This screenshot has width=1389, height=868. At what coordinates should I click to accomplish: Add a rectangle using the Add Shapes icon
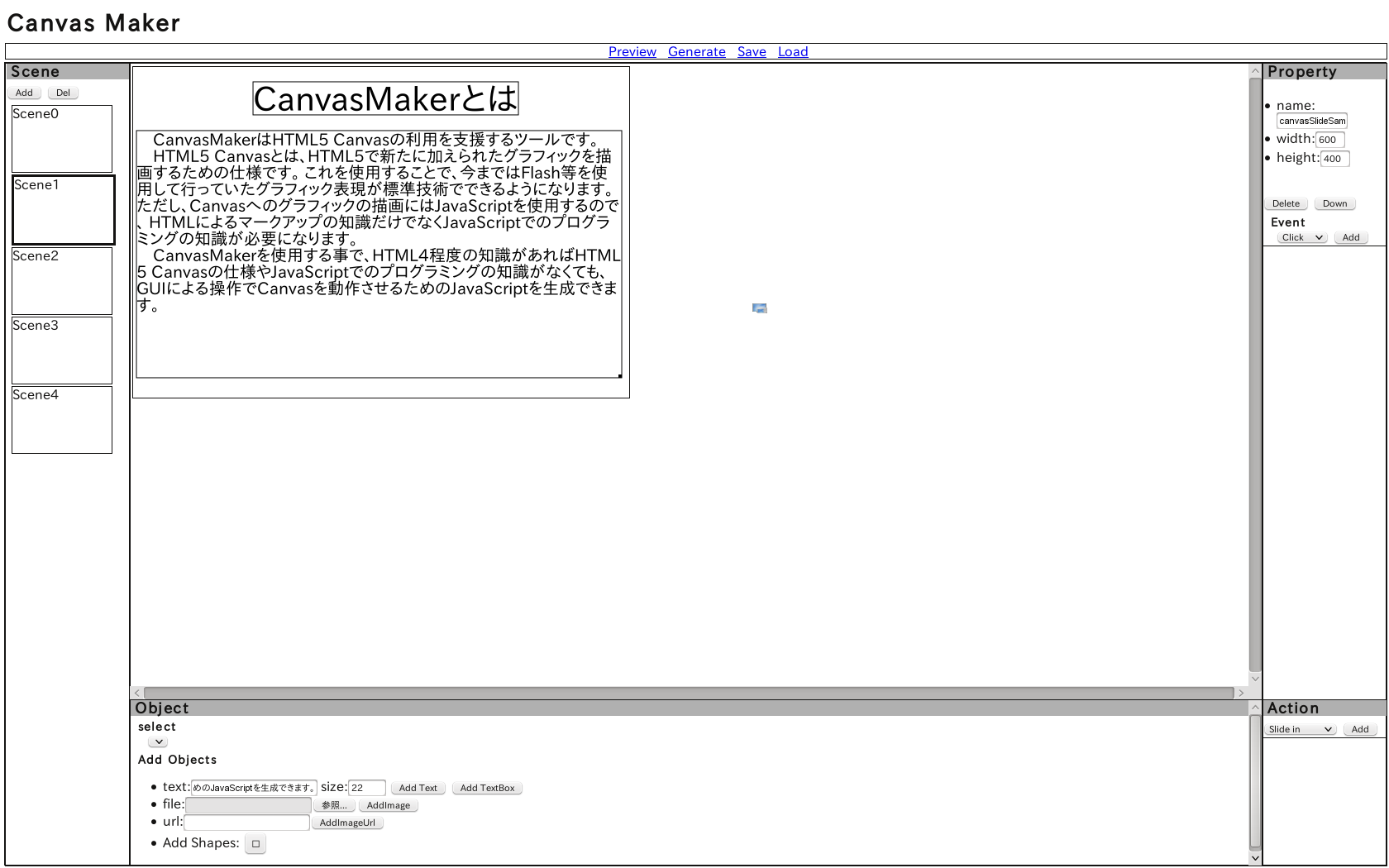[x=255, y=844]
